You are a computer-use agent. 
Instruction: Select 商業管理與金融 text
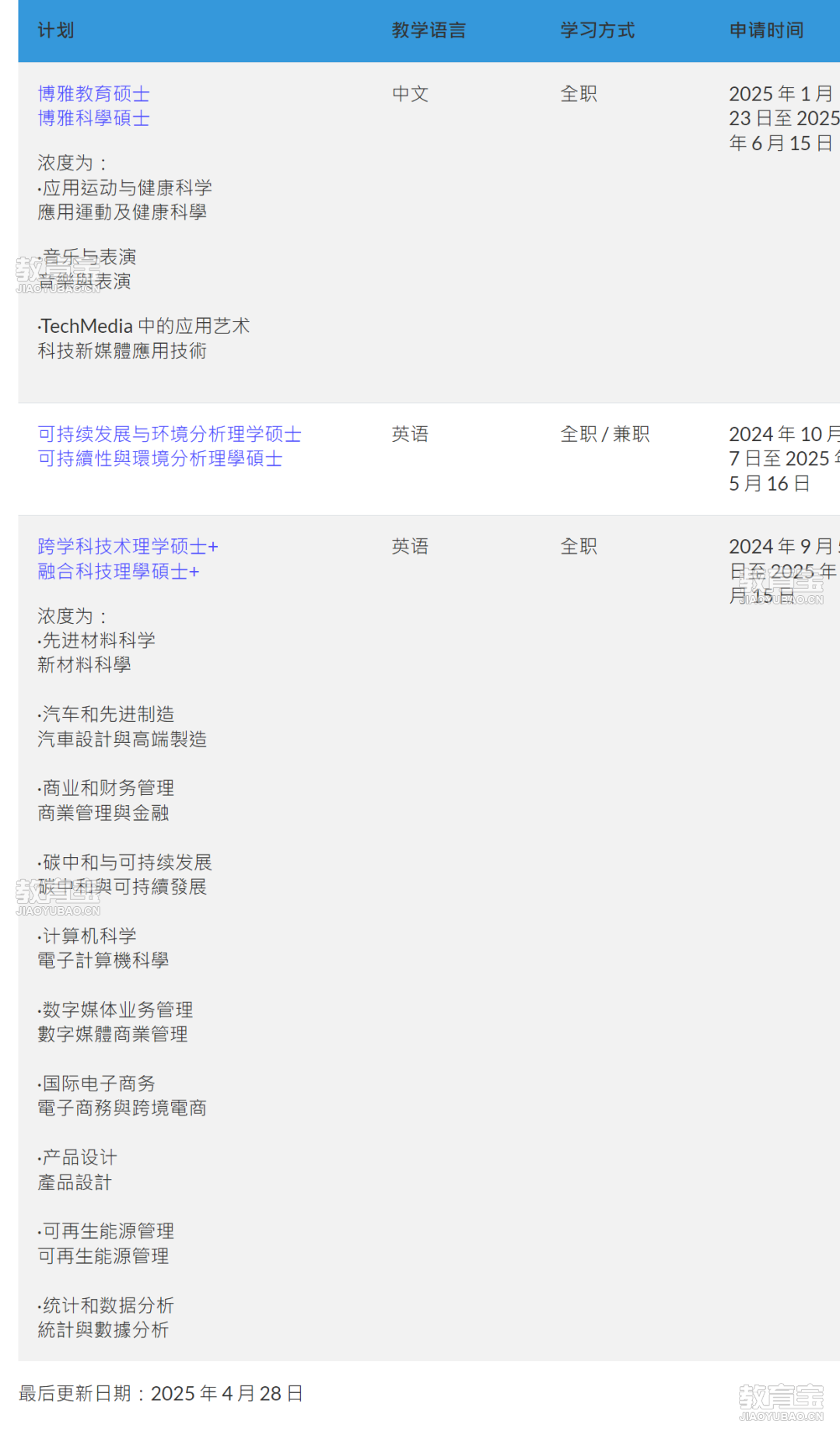103,814
